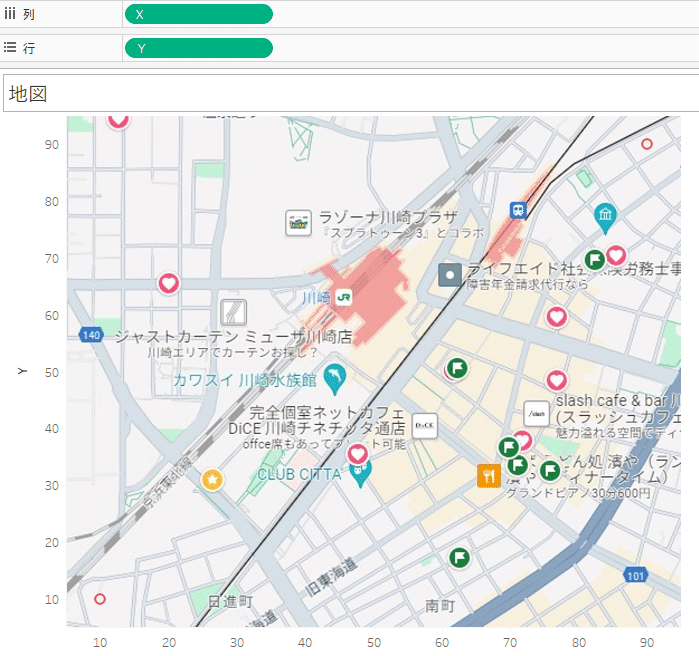Select the Lazona Kawasaki Plaza icon
Screen dimensions: 699x656
tap(298, 222)
